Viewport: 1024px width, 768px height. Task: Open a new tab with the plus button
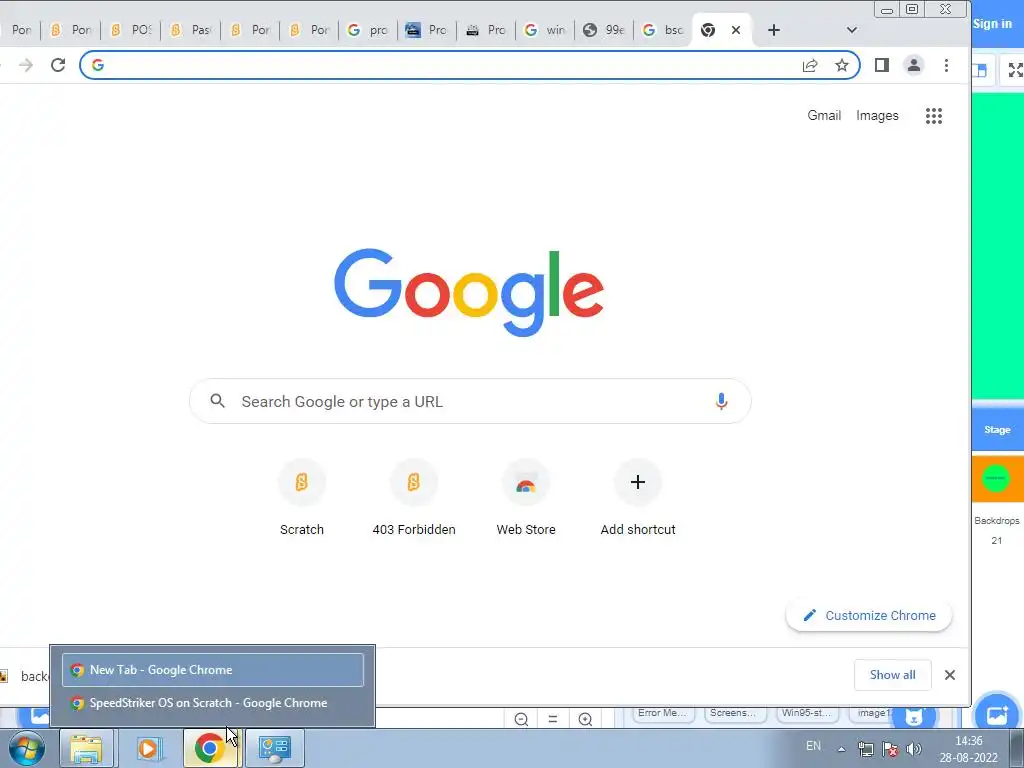774,30
